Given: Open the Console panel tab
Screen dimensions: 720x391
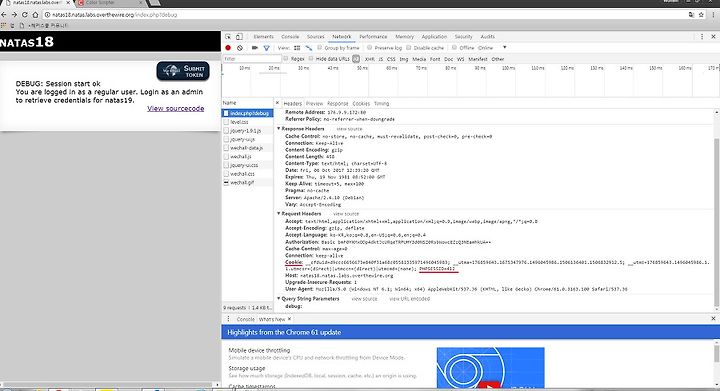Looking at the screenshot, I should click(290, 37).
